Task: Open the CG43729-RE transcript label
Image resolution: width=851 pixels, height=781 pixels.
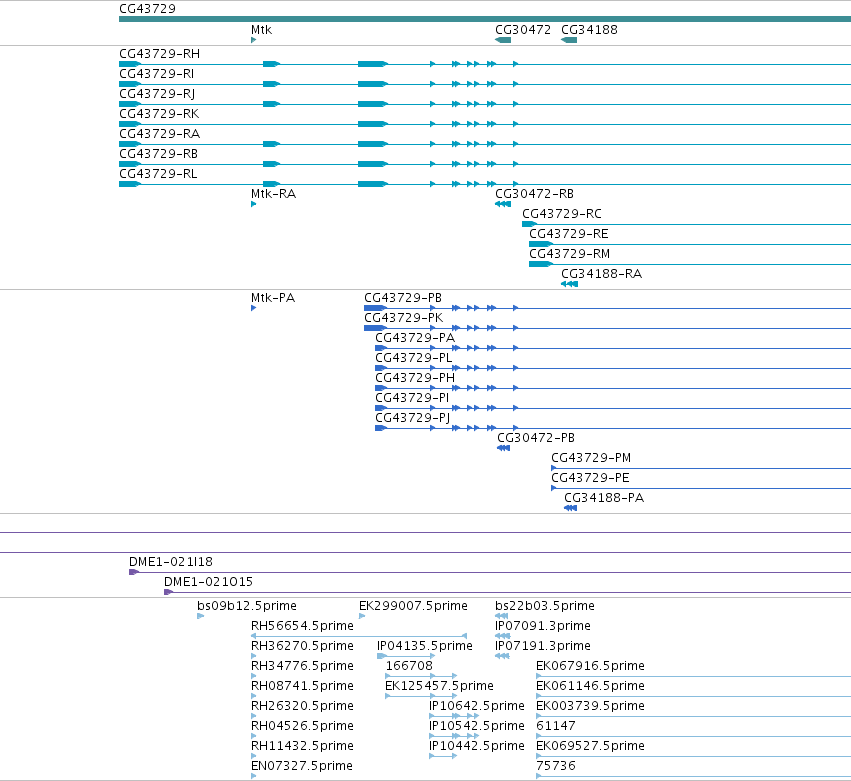Action: (x=569, y=234)
